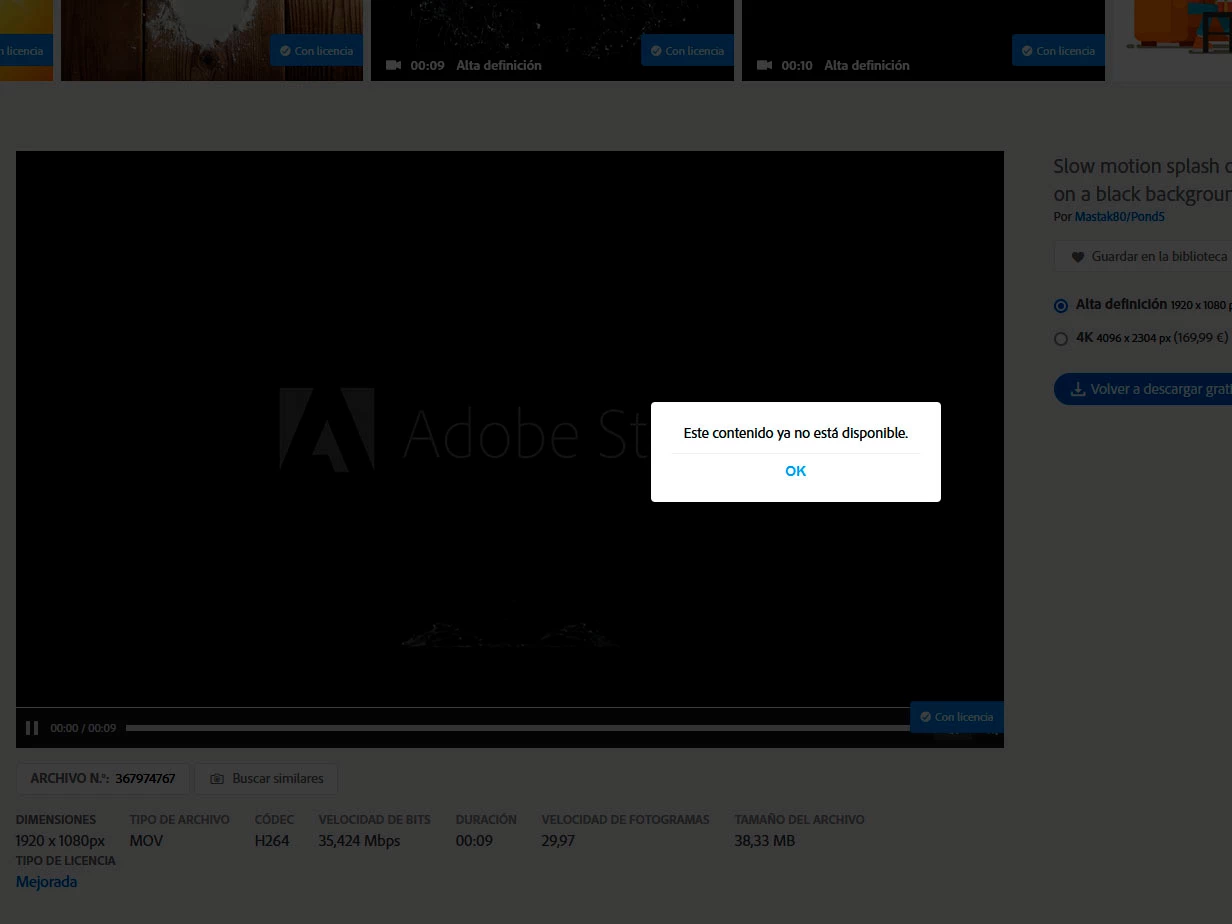Click the video camera icon beside 00:09
The width and height of the screenshot is (1232, 924).
393,65
